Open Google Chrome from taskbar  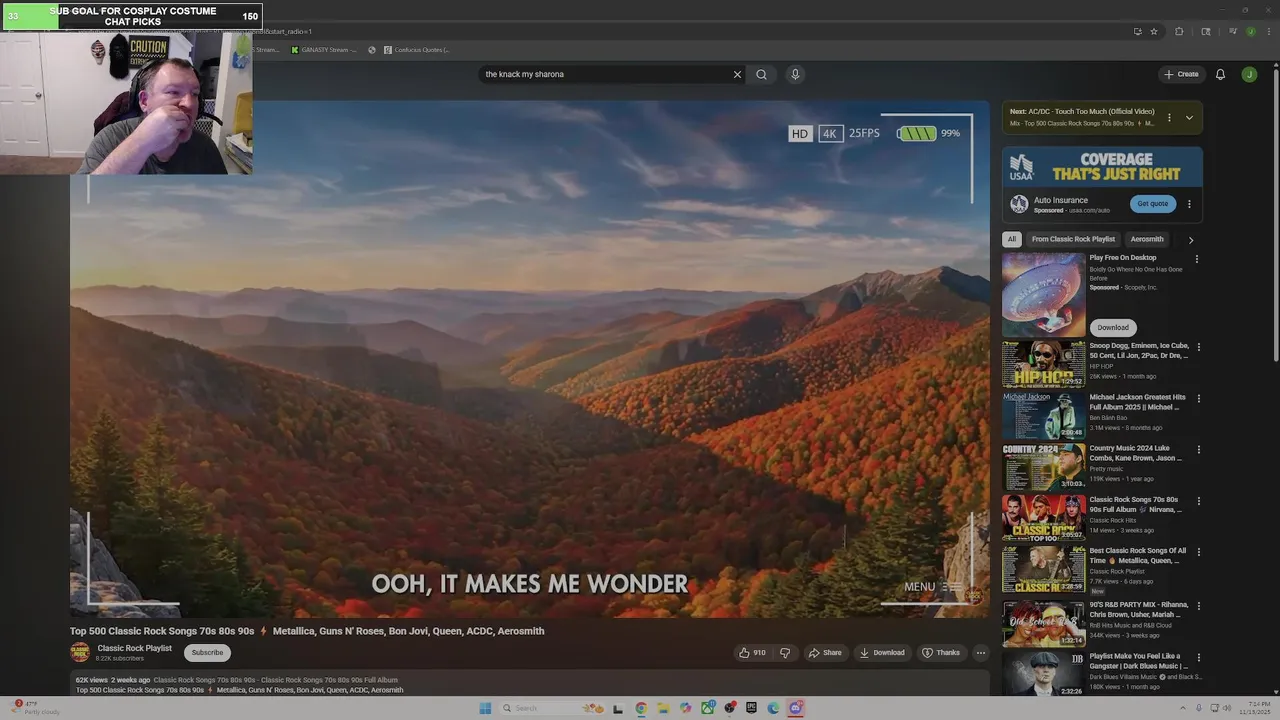click(x=641, y=708)
